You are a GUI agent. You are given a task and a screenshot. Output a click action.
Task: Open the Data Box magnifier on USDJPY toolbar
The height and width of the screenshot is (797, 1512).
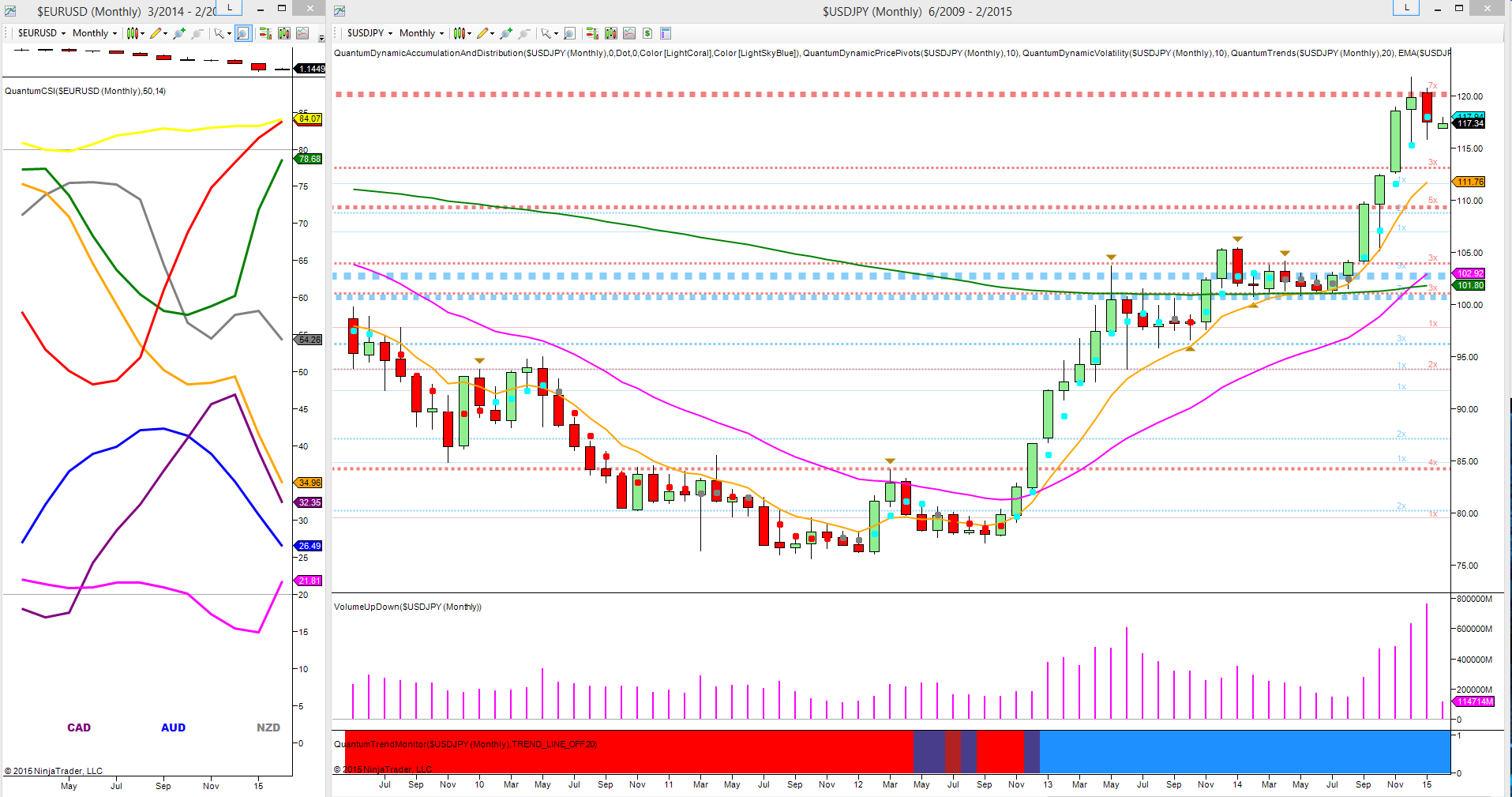(x=569, y=33)
